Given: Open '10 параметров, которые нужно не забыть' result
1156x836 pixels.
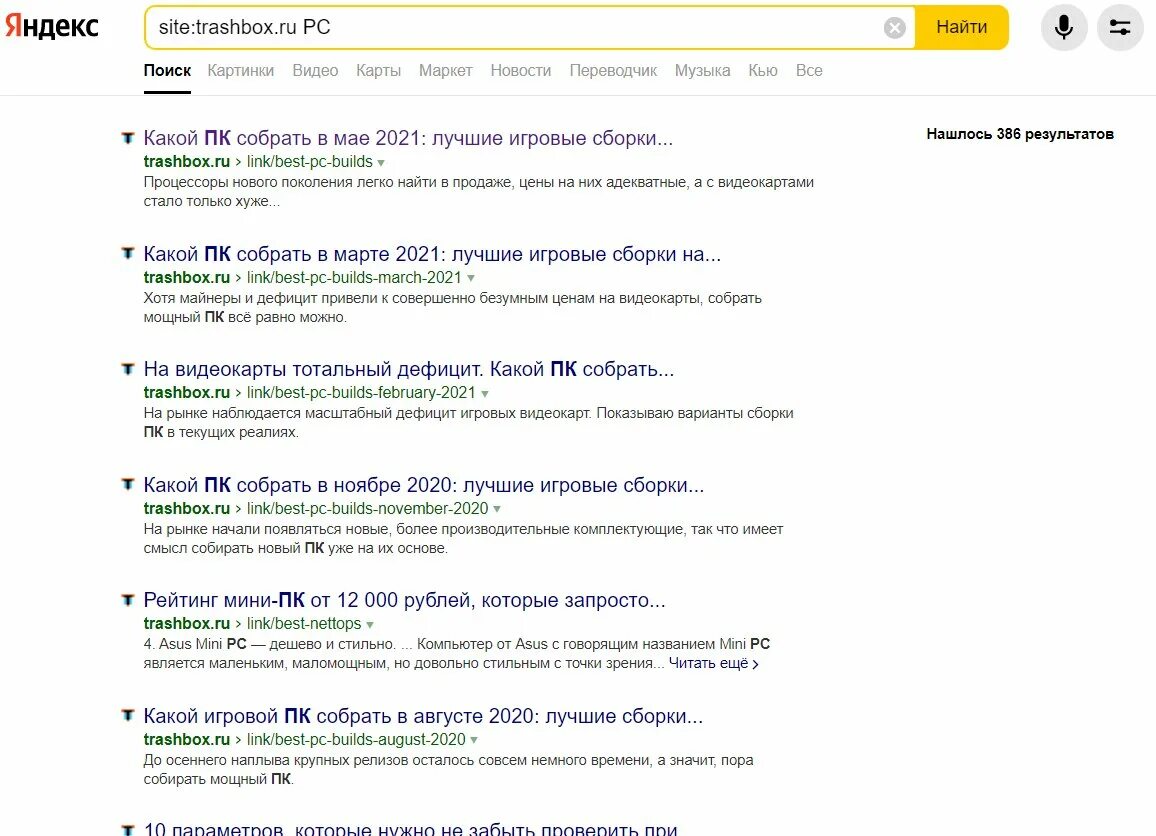Looking at the screenshot, I should (x=410, y=829).
